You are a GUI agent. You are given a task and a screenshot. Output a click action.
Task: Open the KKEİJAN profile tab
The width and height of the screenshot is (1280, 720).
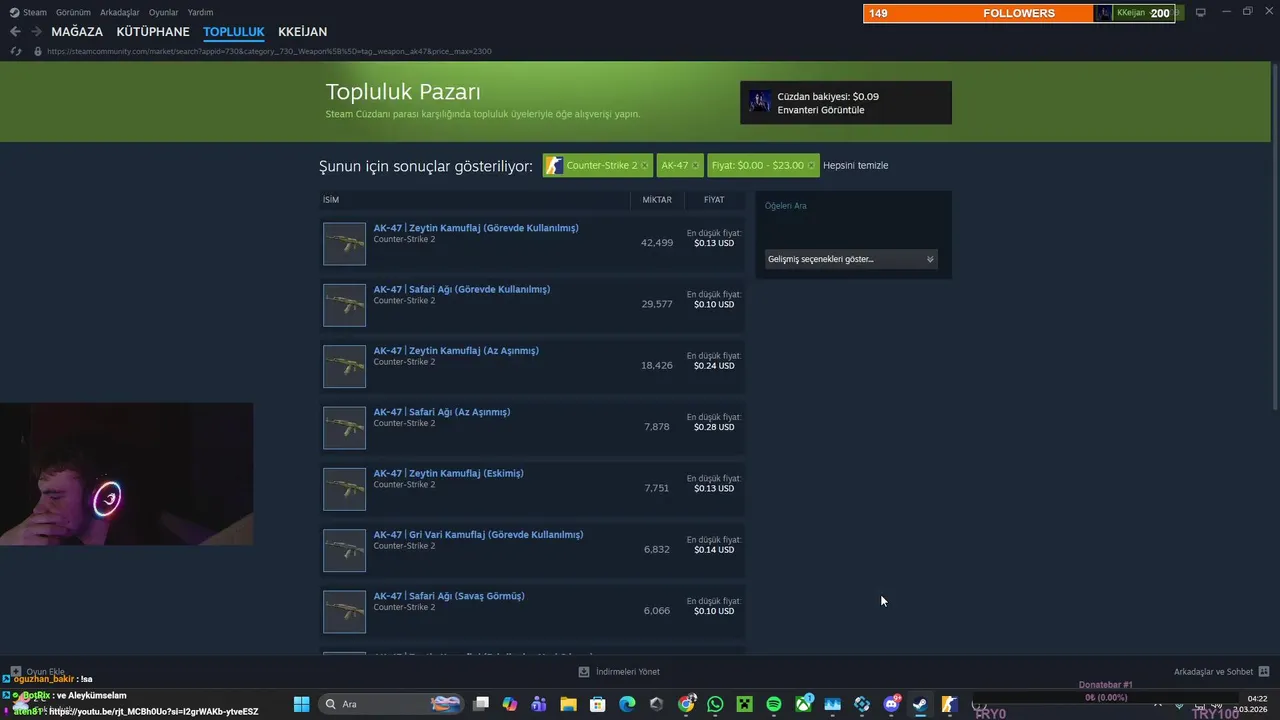[x=303, y=32]
